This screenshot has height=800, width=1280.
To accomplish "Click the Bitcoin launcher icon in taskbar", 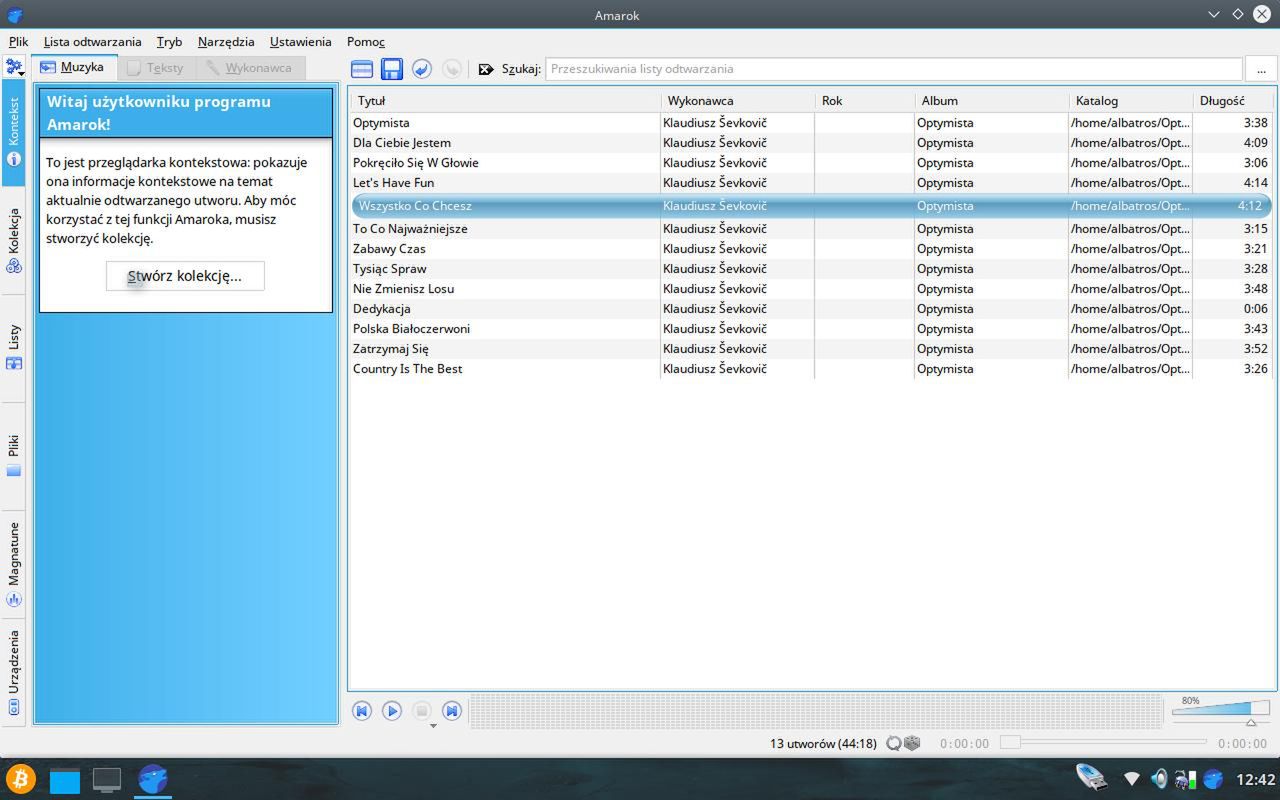I will click(x=20, y=779).
